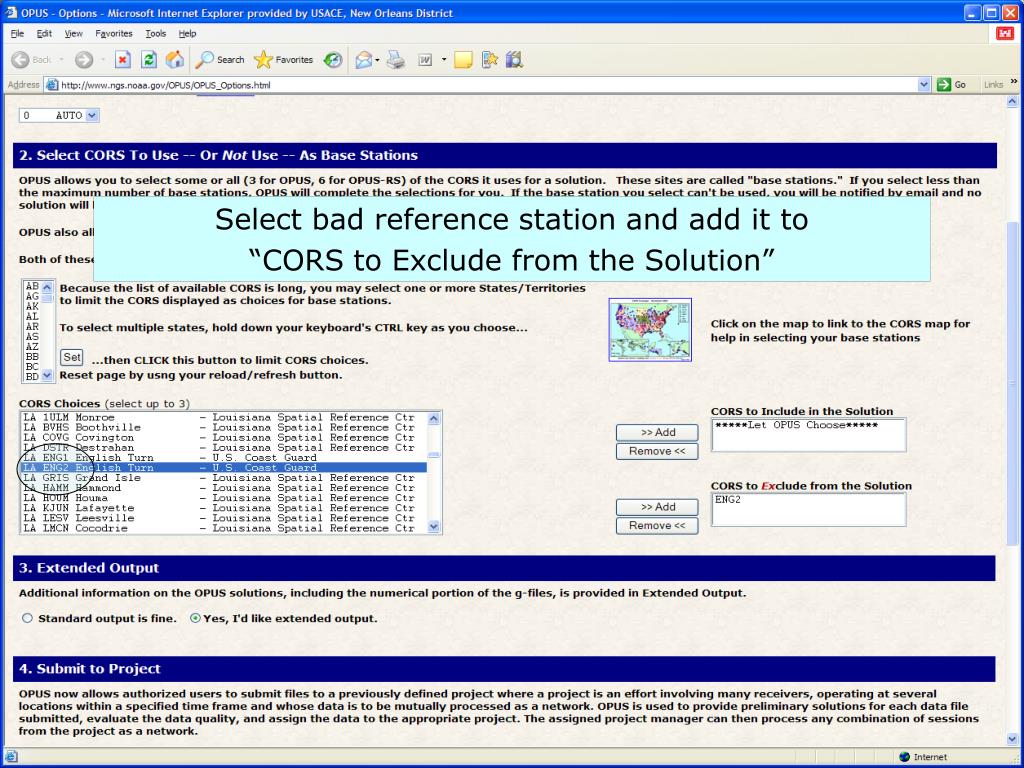This screenshot has height=768, width=1024.
Task: Click 'Remove <<' for CORS to Exclude
Action: coord(657,526)
